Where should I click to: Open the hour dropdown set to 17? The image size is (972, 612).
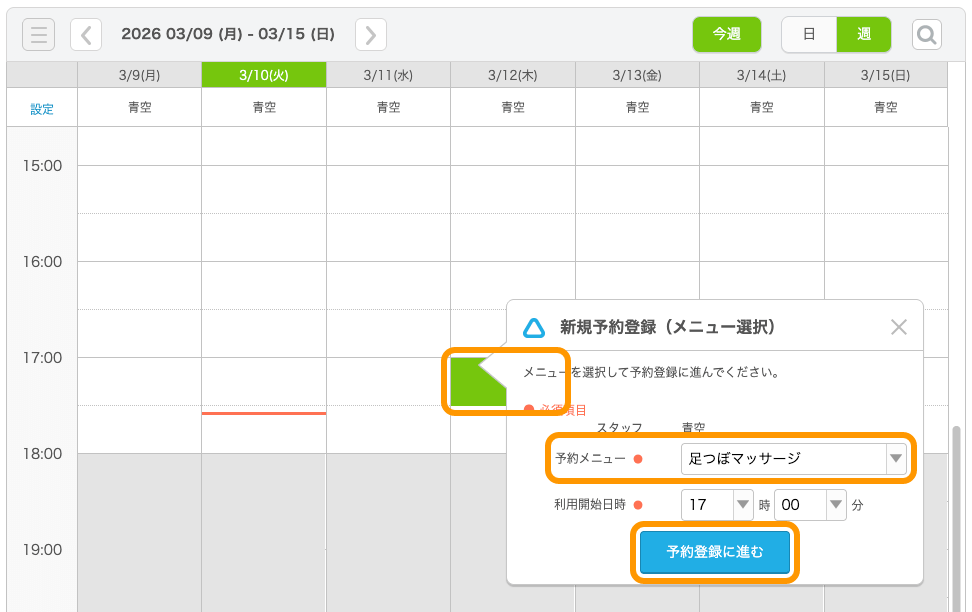tap(717, 505)
